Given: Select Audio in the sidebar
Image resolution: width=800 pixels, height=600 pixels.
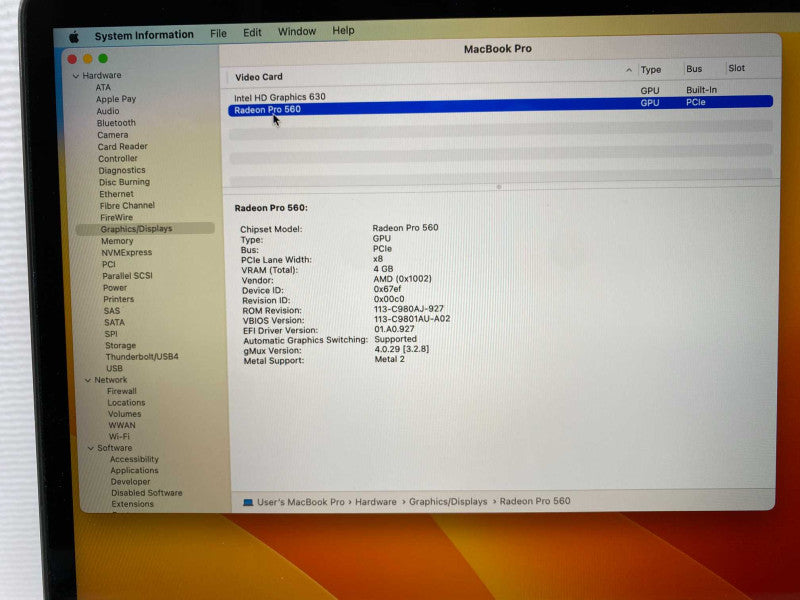Looking at the screenshot, I should tap(108, 111).
